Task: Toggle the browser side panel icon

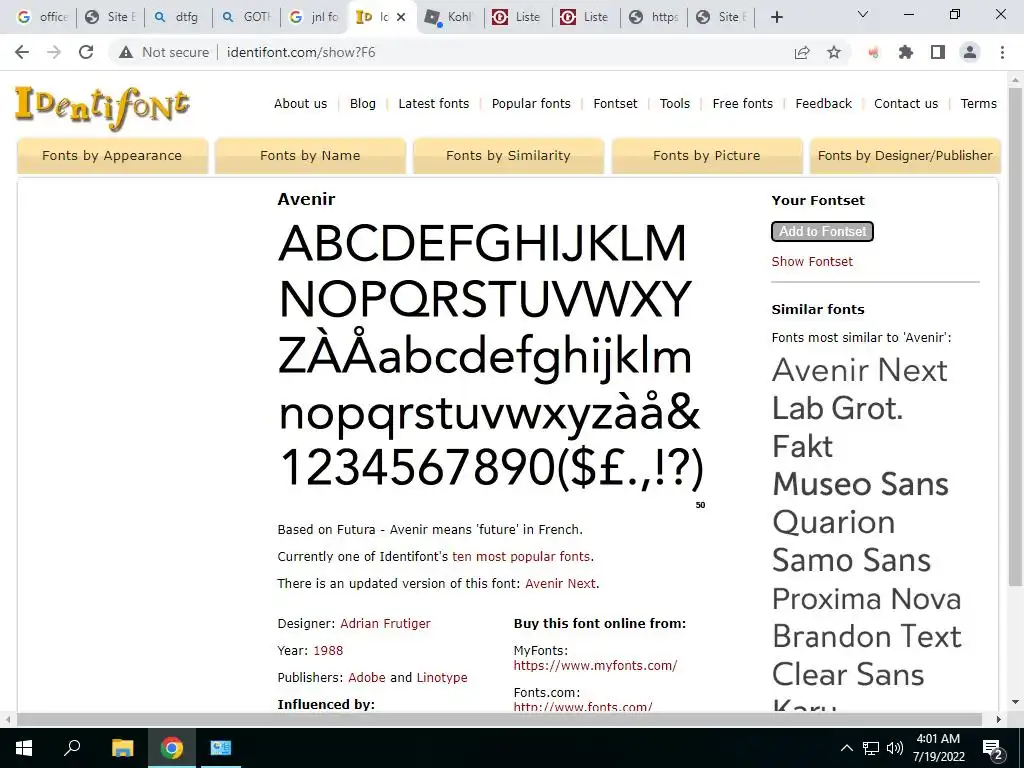Action: (938, 52)
